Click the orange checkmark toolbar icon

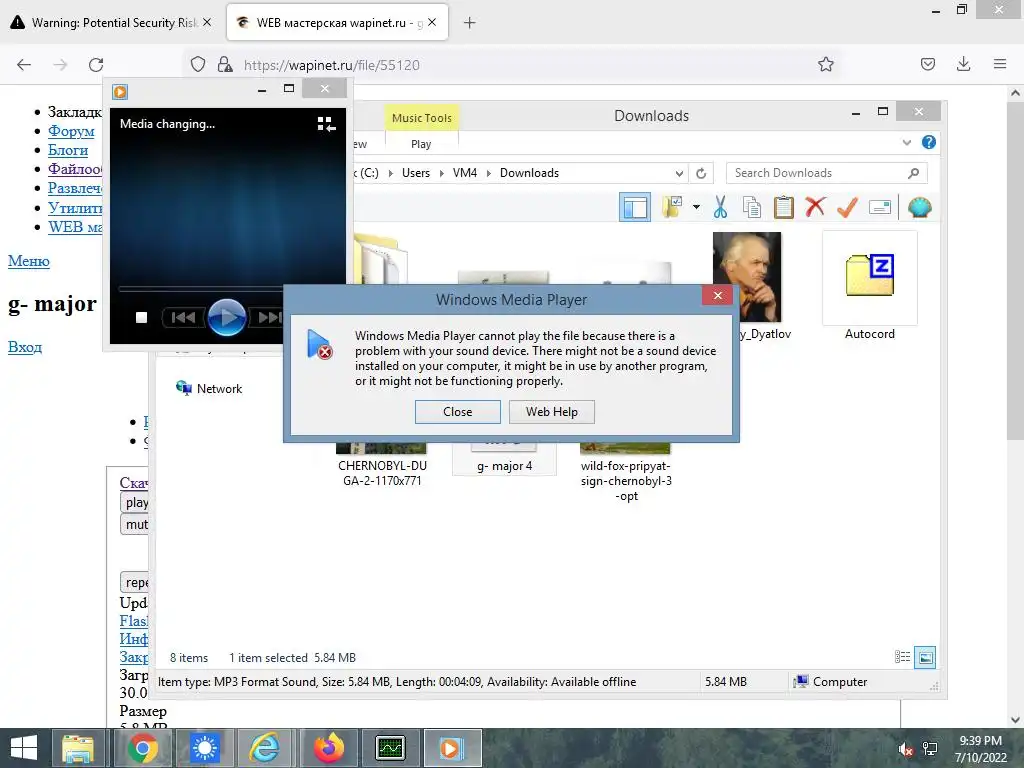click(x=847, y=208)
